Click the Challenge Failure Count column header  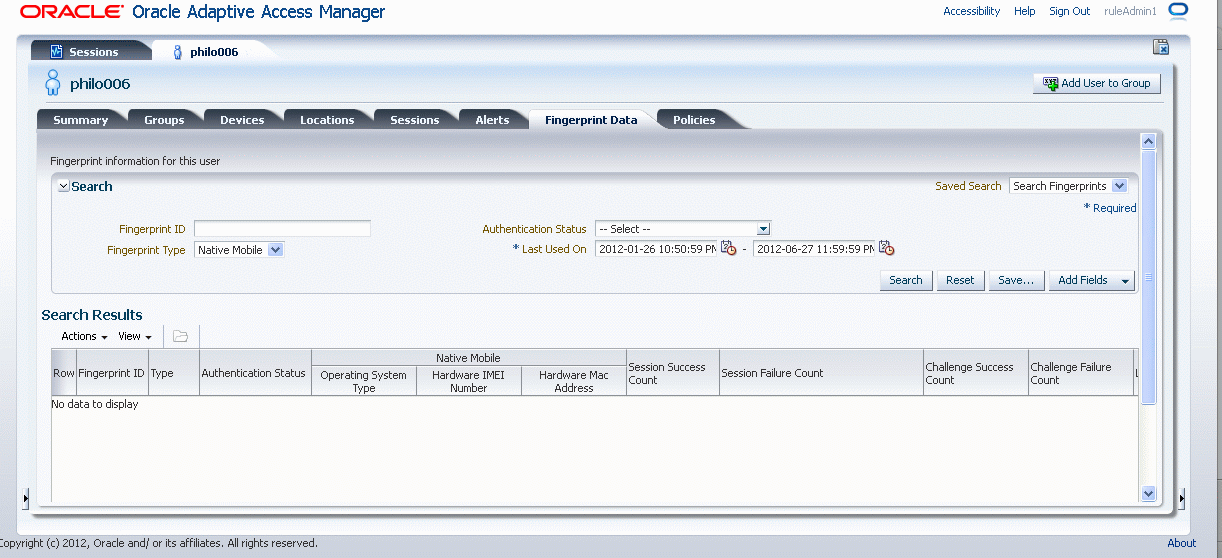pyautogui.click(x=1081, y=373)
